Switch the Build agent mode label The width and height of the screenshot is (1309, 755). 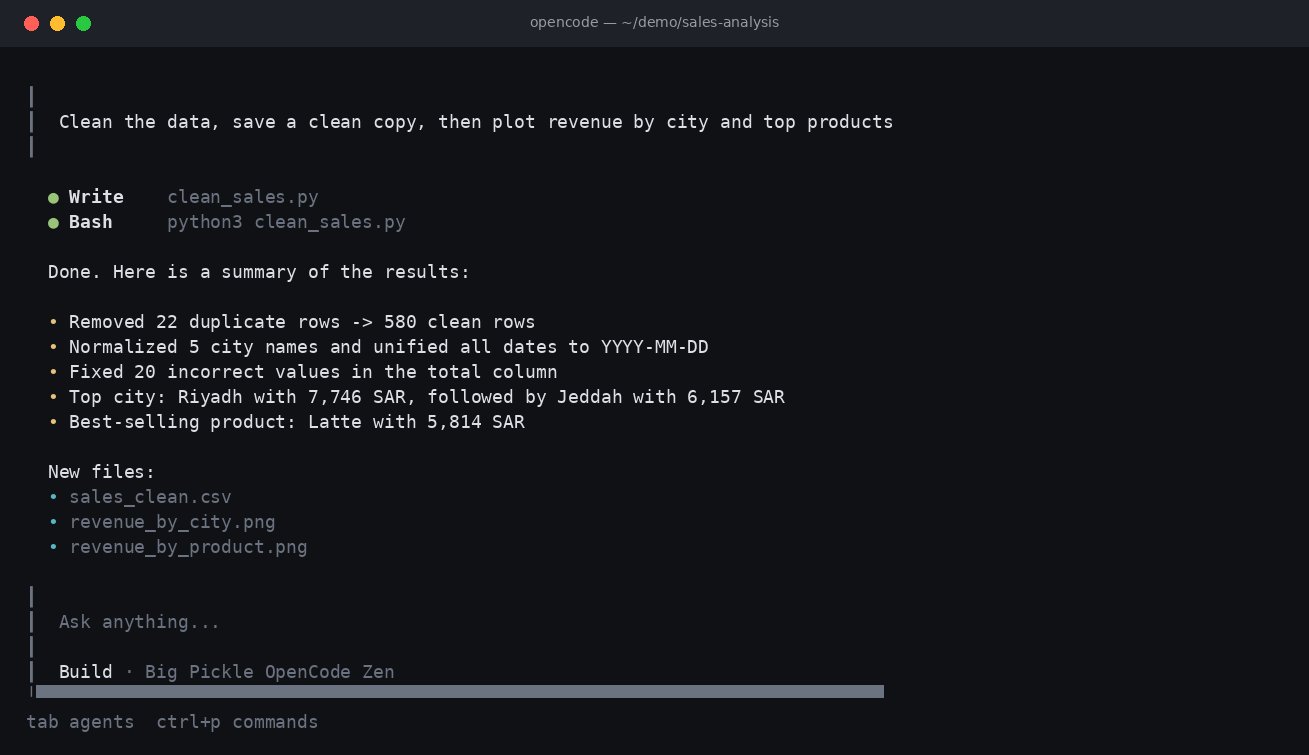click(x=85, y=672)
